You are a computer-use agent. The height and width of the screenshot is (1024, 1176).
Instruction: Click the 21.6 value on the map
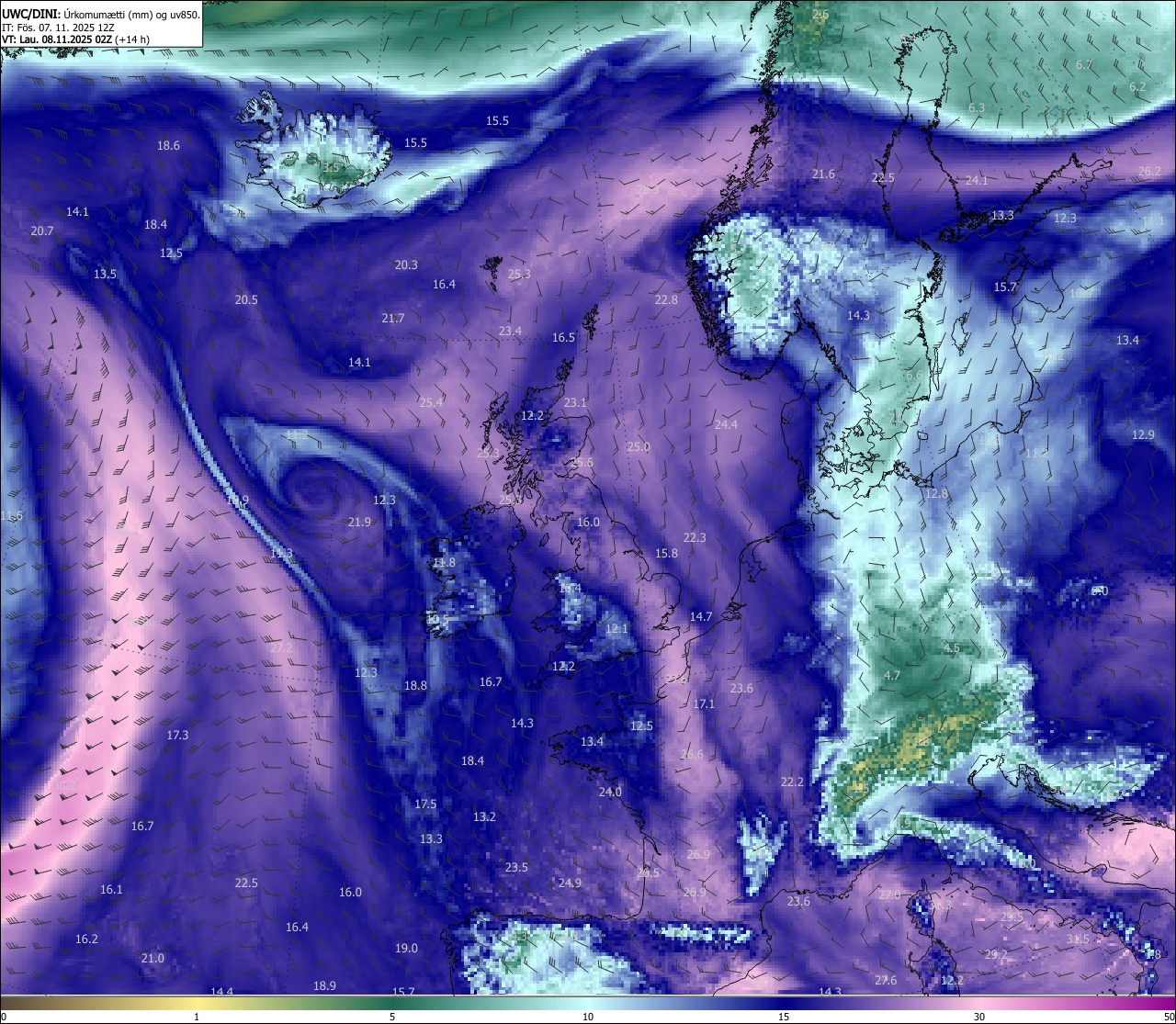(823, 174)
